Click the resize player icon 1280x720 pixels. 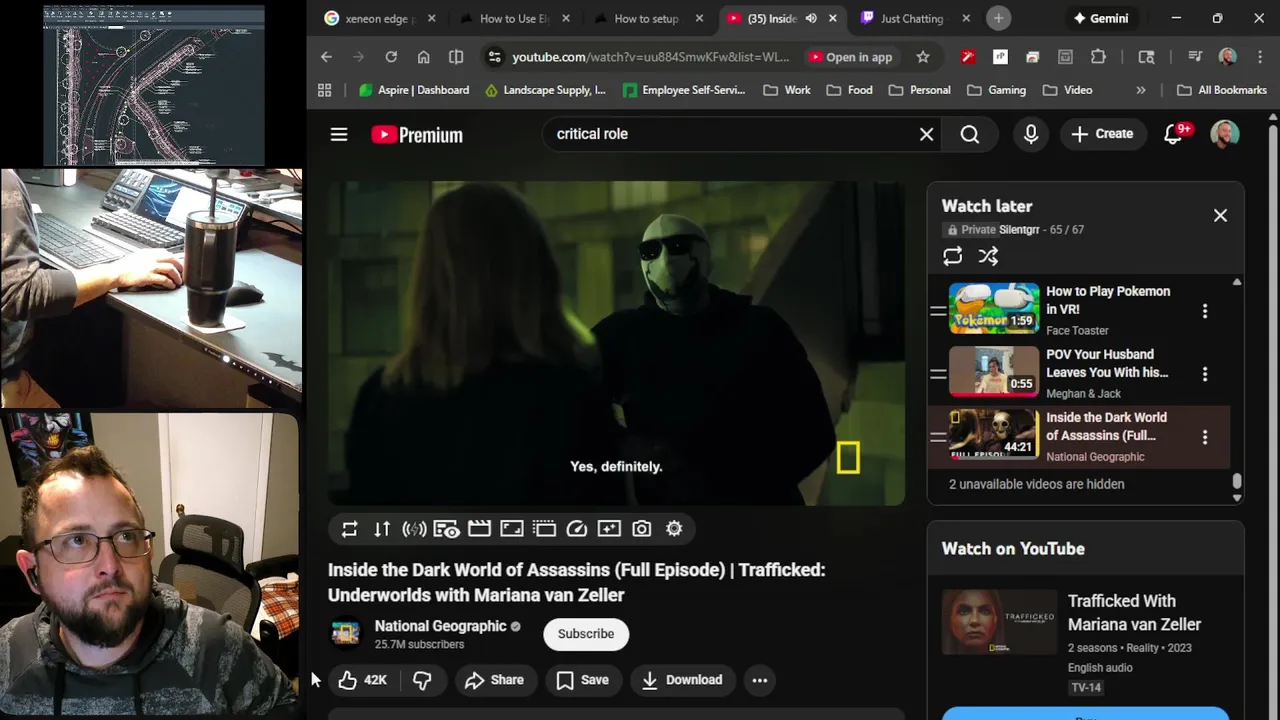point(511,529)
